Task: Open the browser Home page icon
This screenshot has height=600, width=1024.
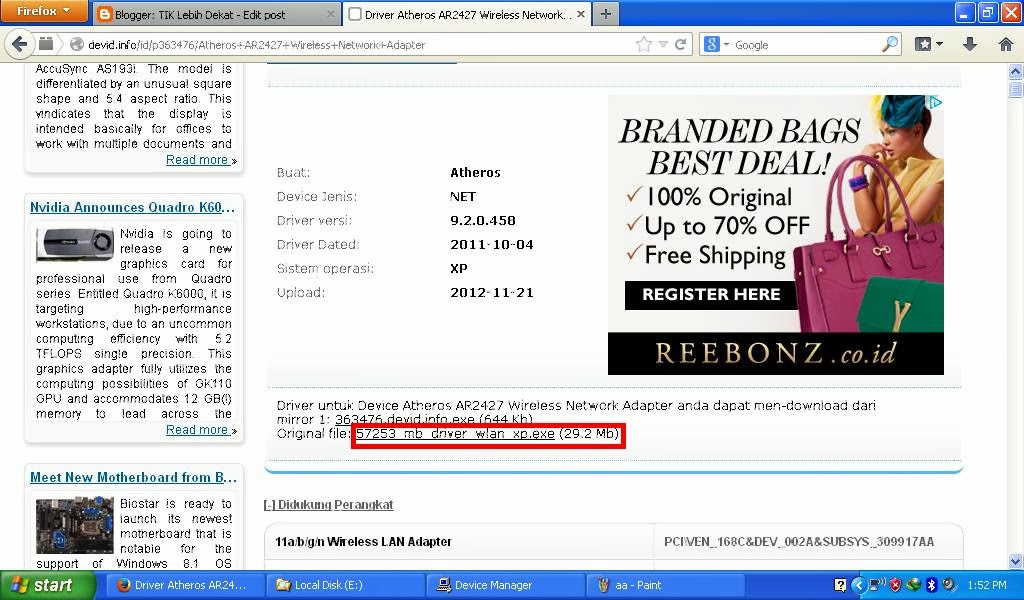Action: click(1005, 45)
